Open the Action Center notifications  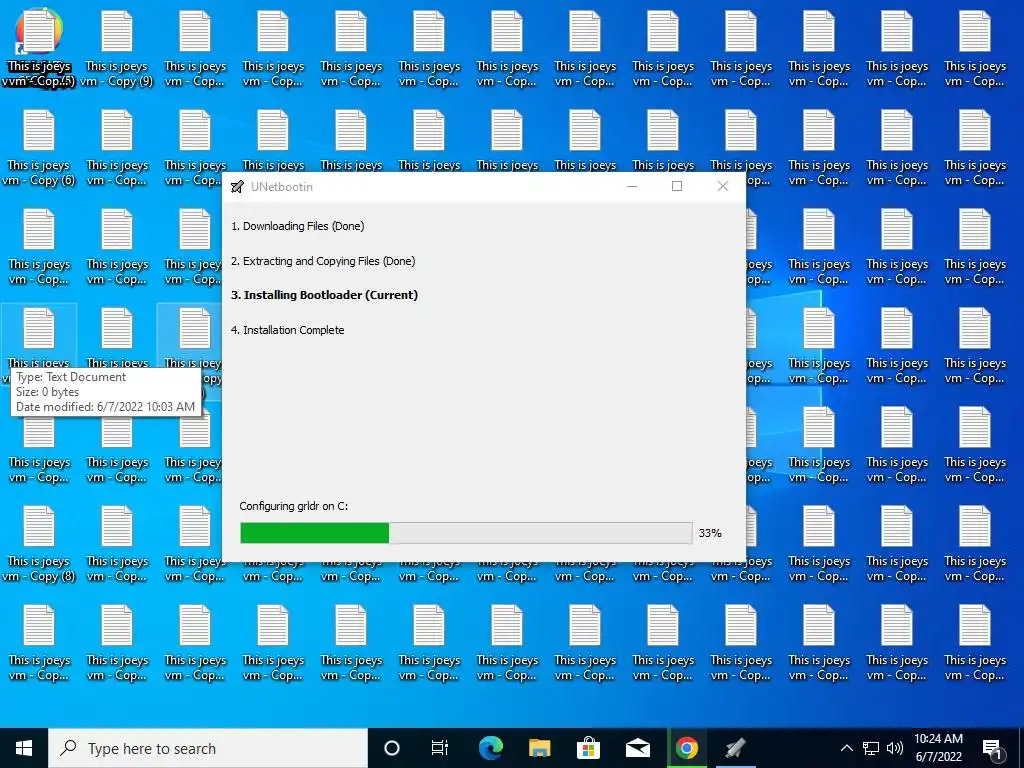click(993, 748)
